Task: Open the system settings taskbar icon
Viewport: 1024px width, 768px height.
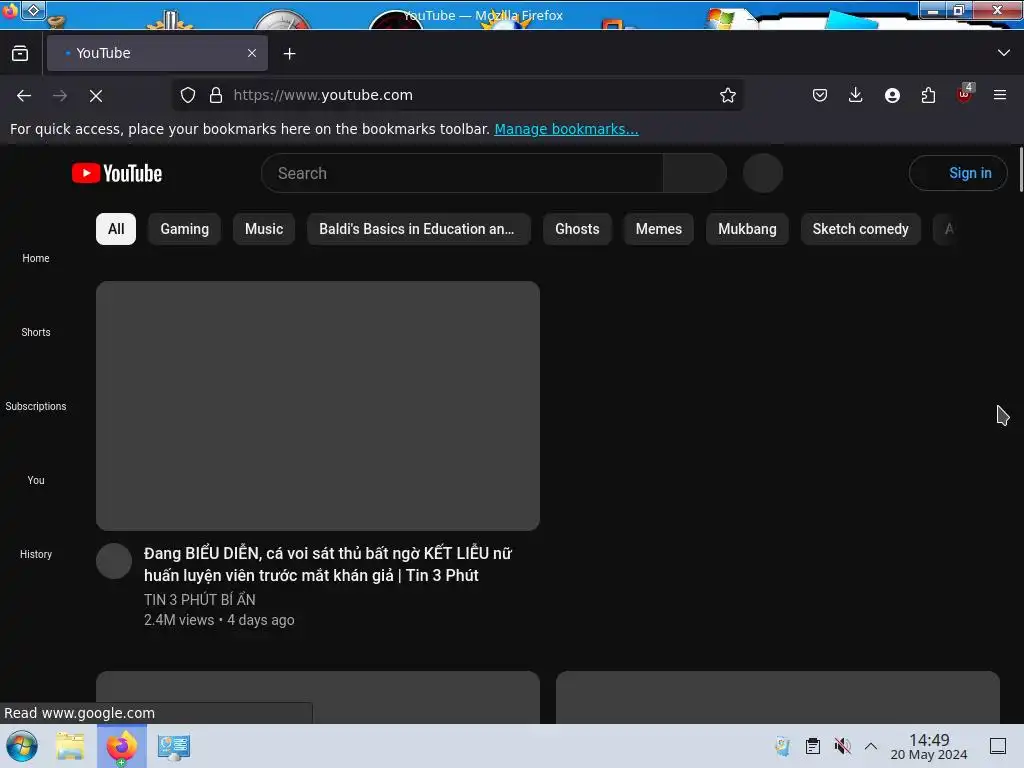Action: tap(174, 746)
